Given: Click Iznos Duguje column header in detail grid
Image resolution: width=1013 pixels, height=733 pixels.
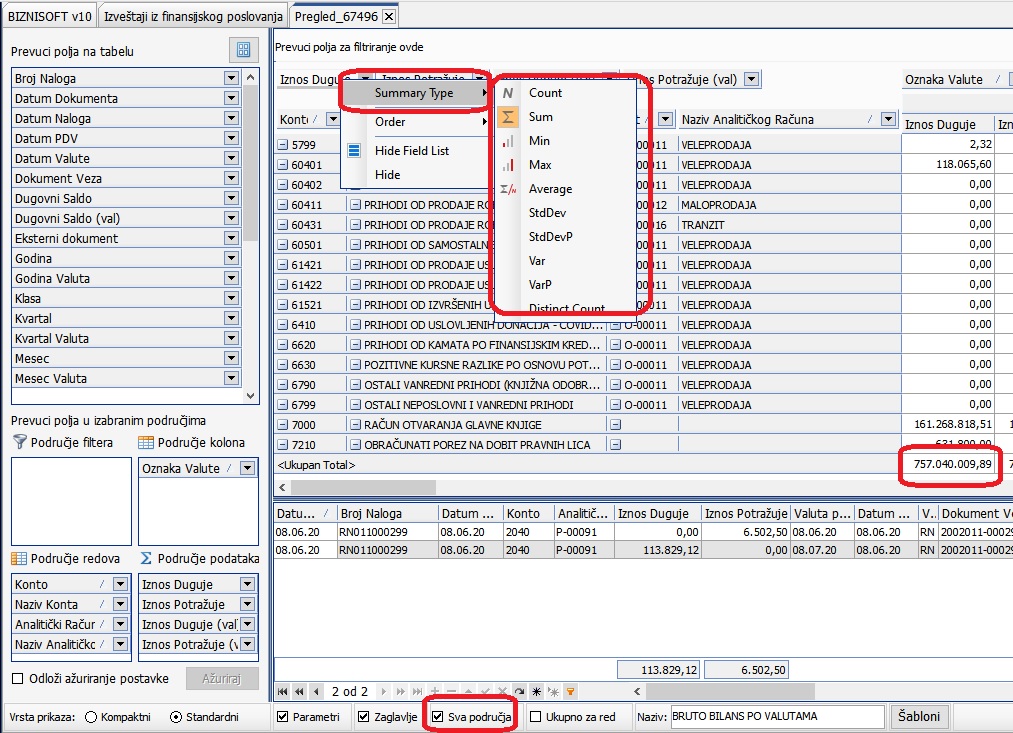Looking at the screenshot, I should (x=657, y=513).
